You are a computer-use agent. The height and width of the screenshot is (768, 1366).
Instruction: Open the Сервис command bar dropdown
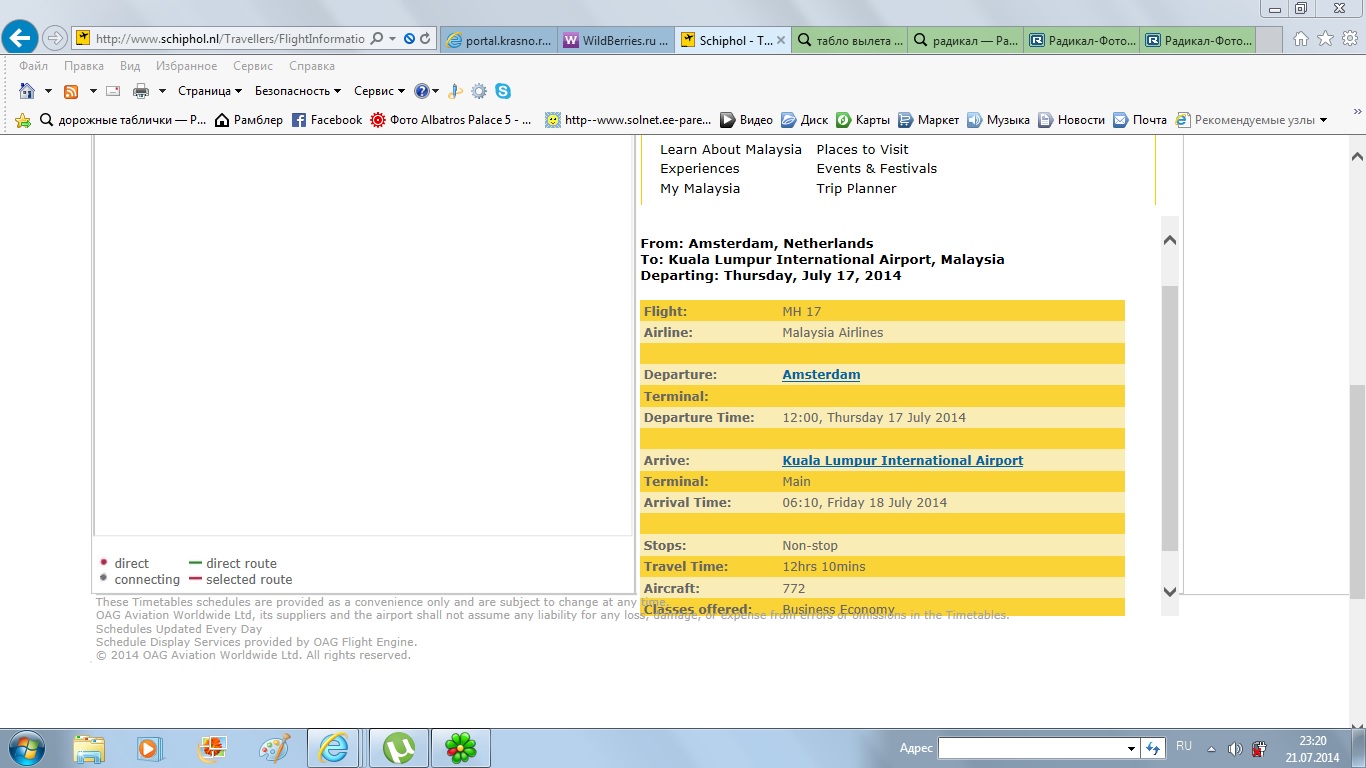coord(380,91)
